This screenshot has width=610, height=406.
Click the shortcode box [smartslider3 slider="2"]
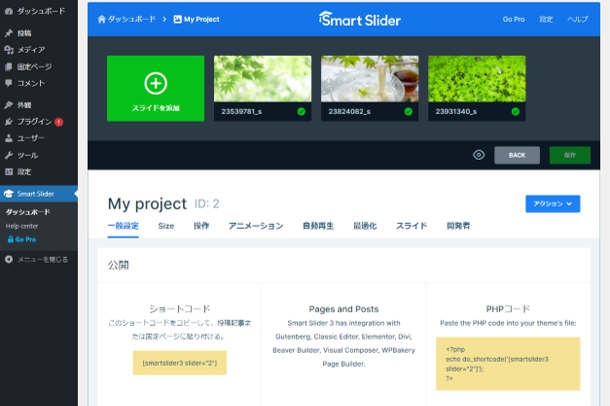[x=180, y=363]
